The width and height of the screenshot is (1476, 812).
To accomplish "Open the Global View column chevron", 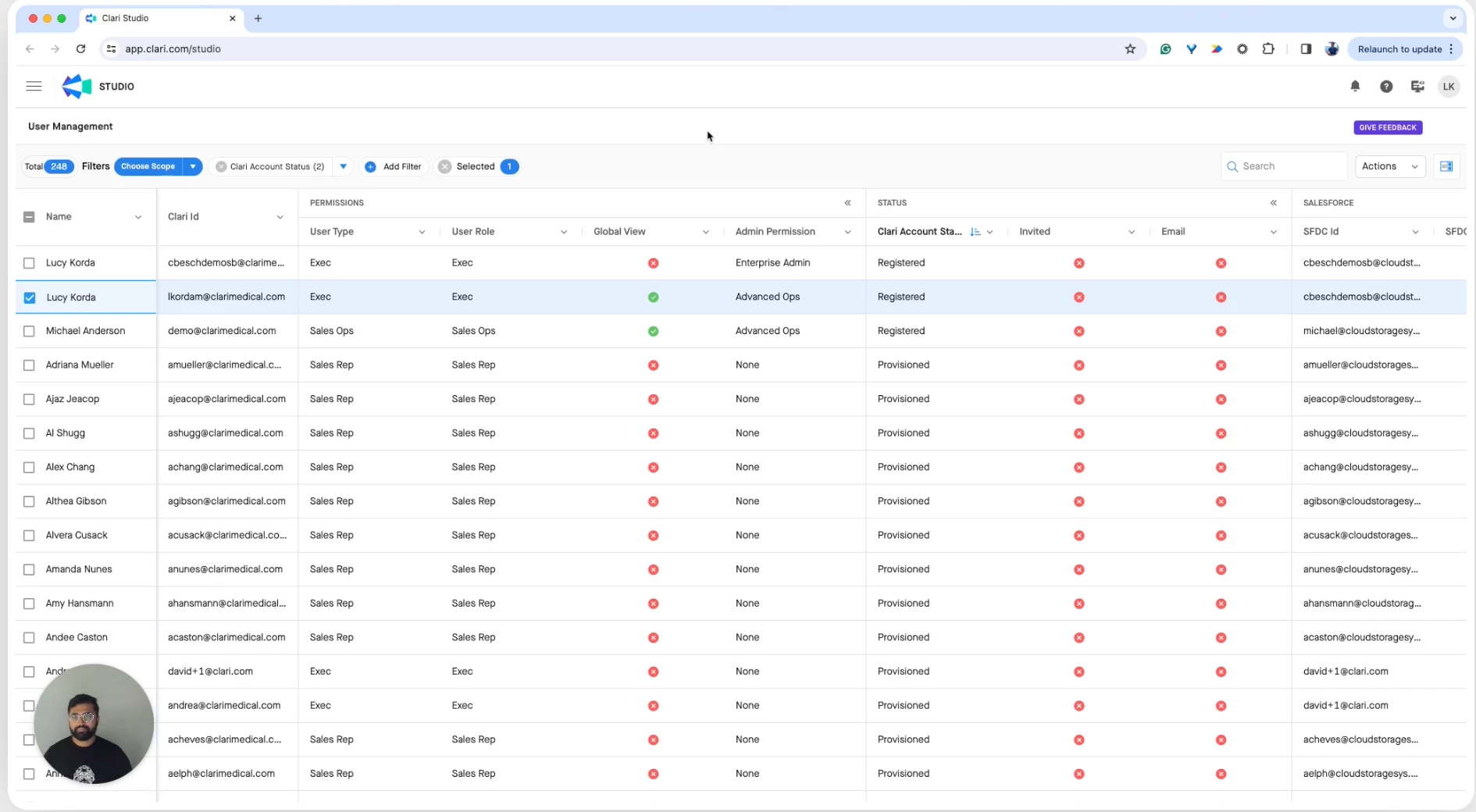I will click(x=705, y=232).
